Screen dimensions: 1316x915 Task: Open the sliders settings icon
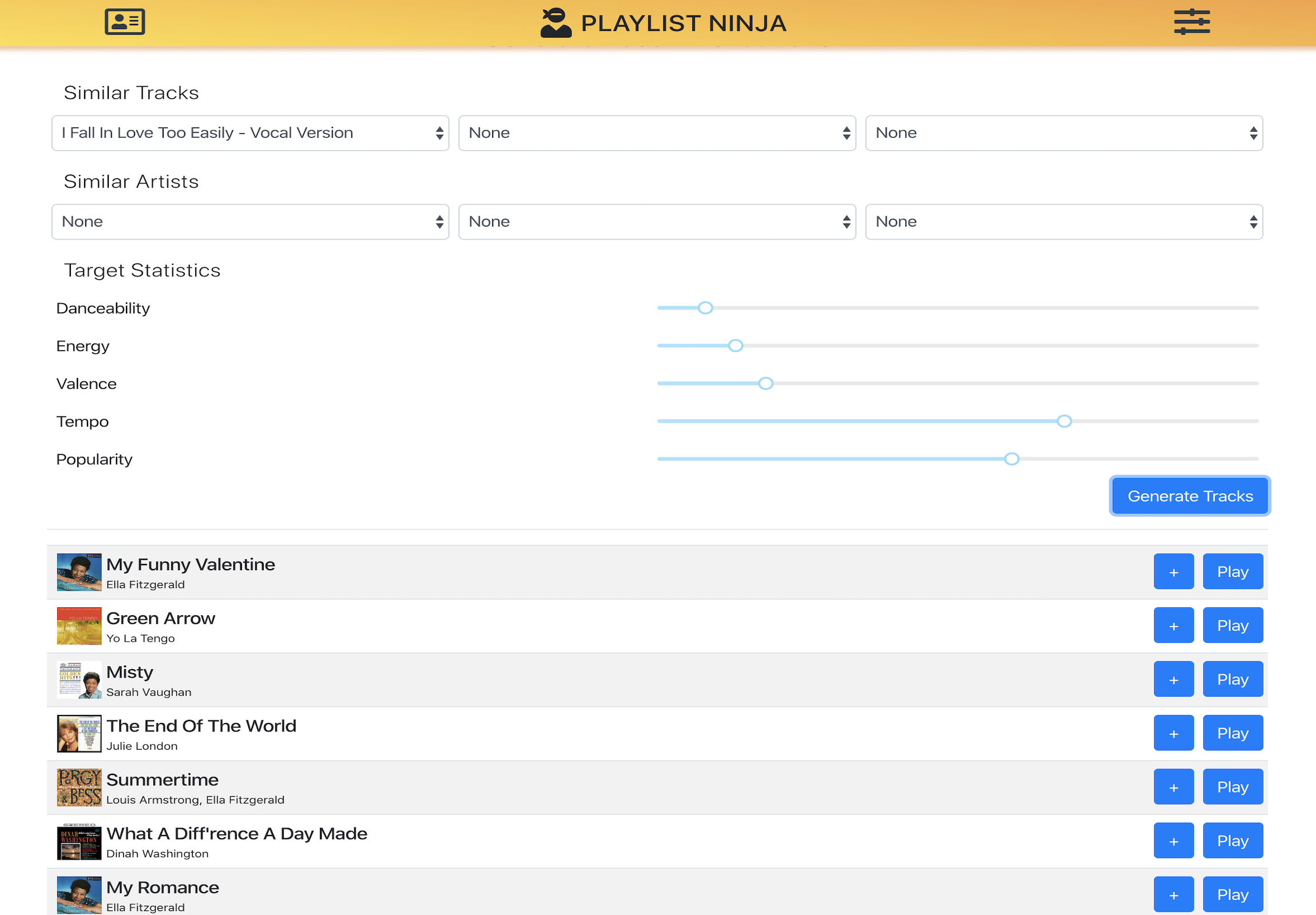(1191, 22)
